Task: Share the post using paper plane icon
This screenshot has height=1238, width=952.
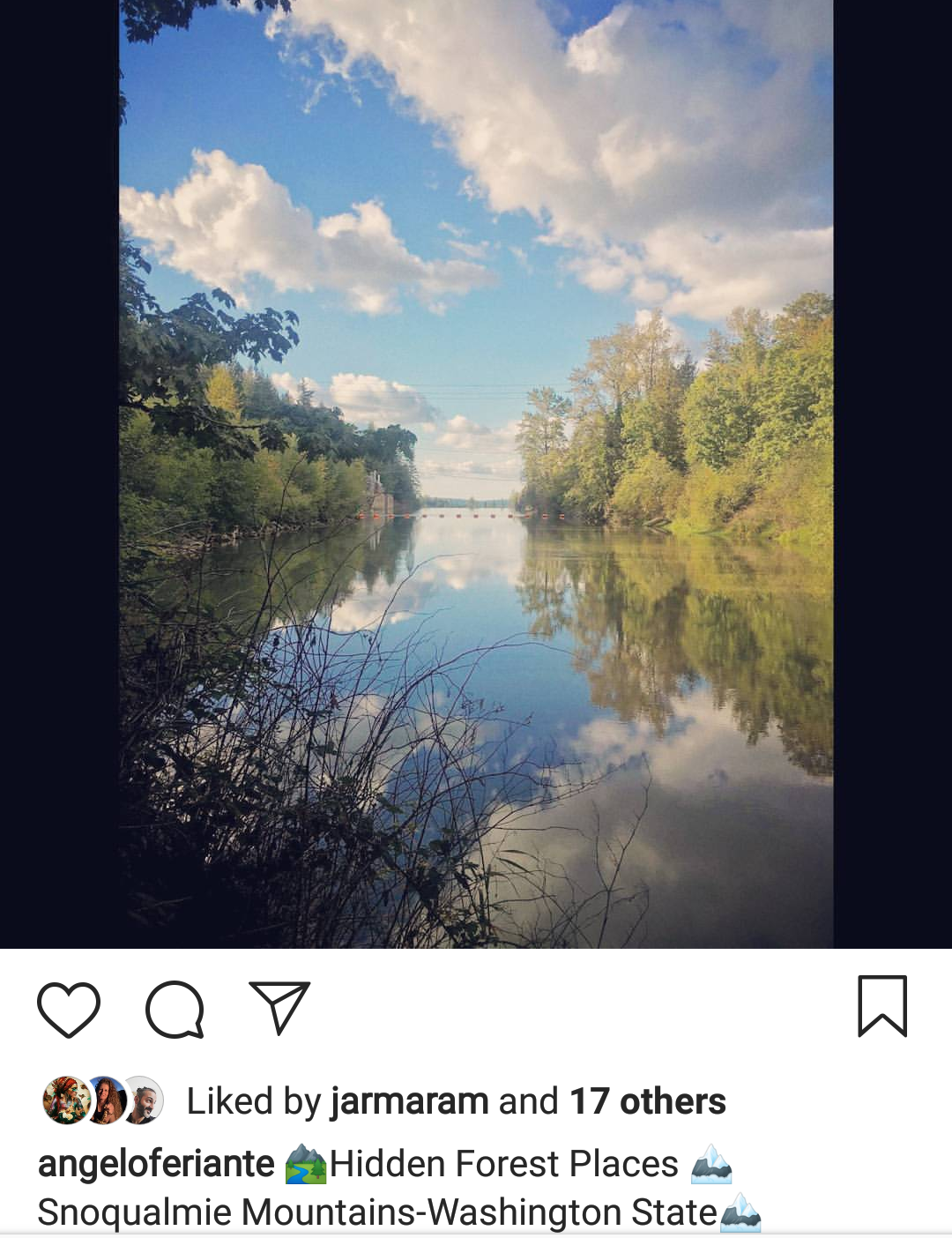Action: point(280,1007)
